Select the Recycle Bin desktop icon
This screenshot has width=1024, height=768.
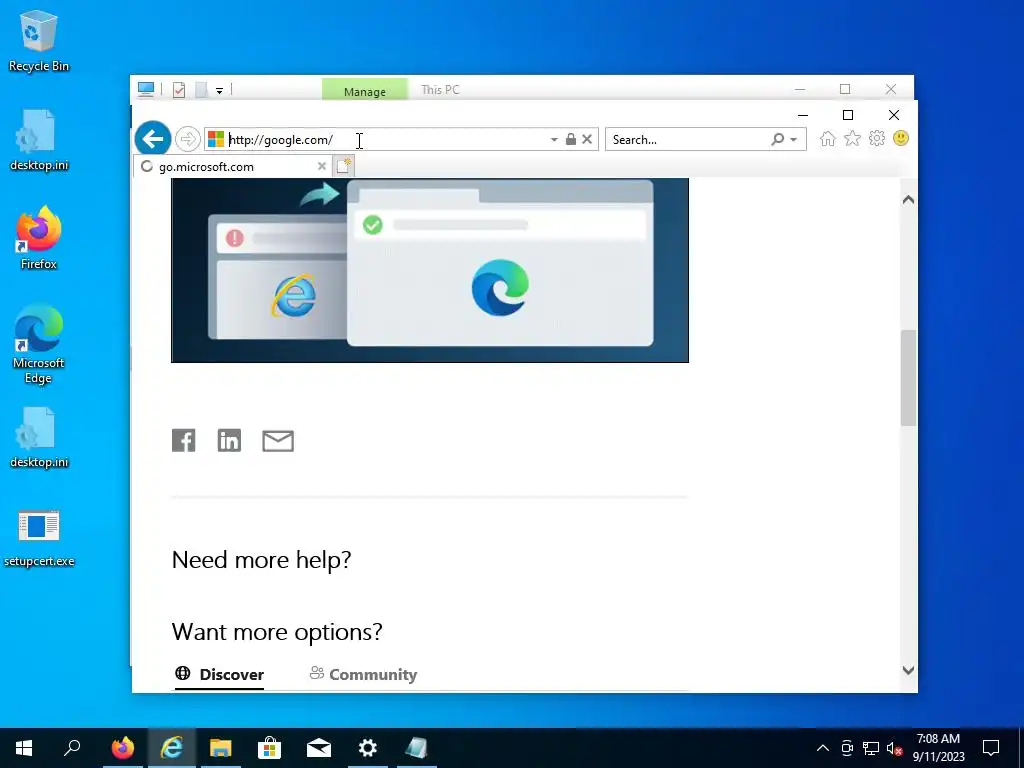(x=39, y=41)
